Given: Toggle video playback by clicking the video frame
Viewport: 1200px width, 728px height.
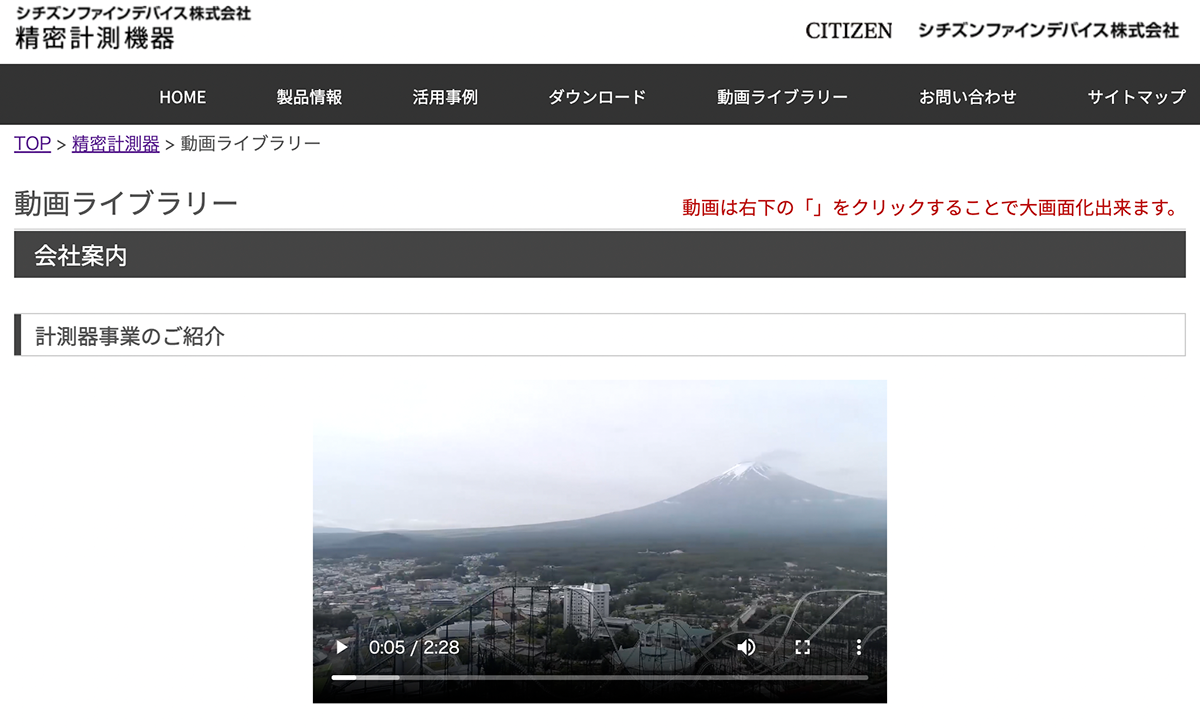Looking at the screenshot, I should coord(600,500).
